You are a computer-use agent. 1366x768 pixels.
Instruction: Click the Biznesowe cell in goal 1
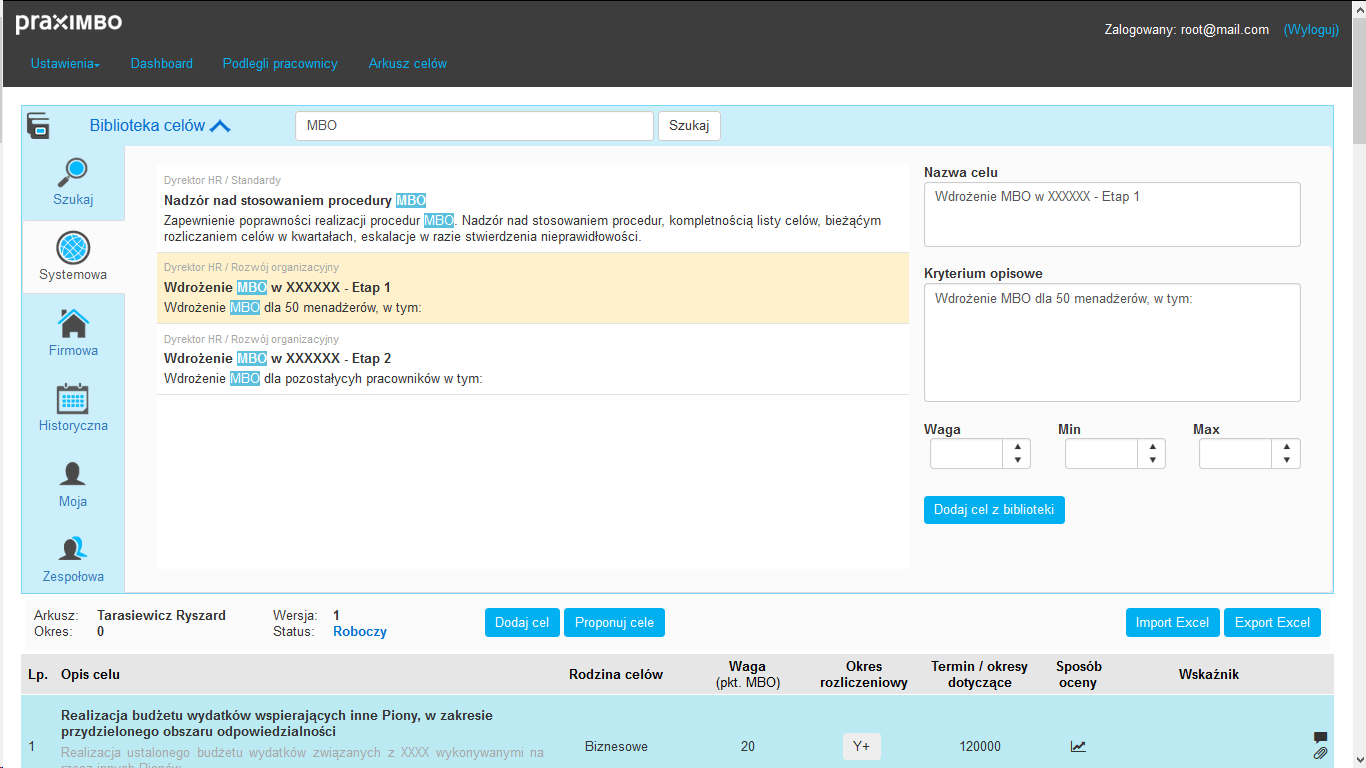(616, 747)
